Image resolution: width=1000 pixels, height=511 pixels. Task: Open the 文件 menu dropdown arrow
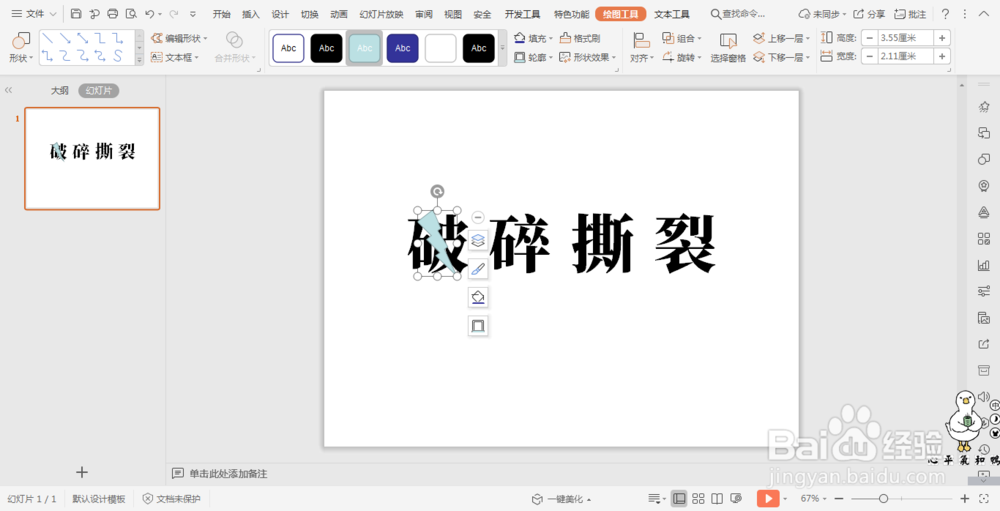pyautogui.click(x=52, y=14)
